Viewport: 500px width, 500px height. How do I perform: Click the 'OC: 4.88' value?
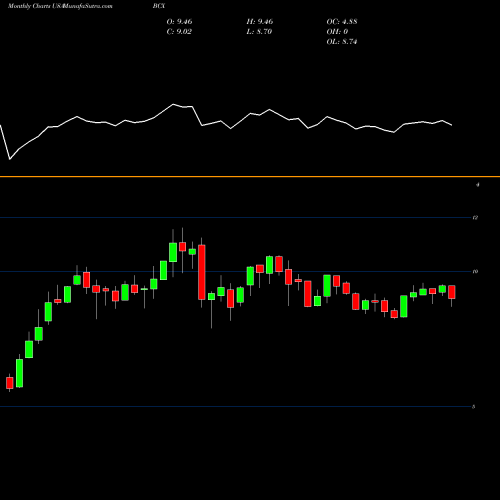click(342, 22)
